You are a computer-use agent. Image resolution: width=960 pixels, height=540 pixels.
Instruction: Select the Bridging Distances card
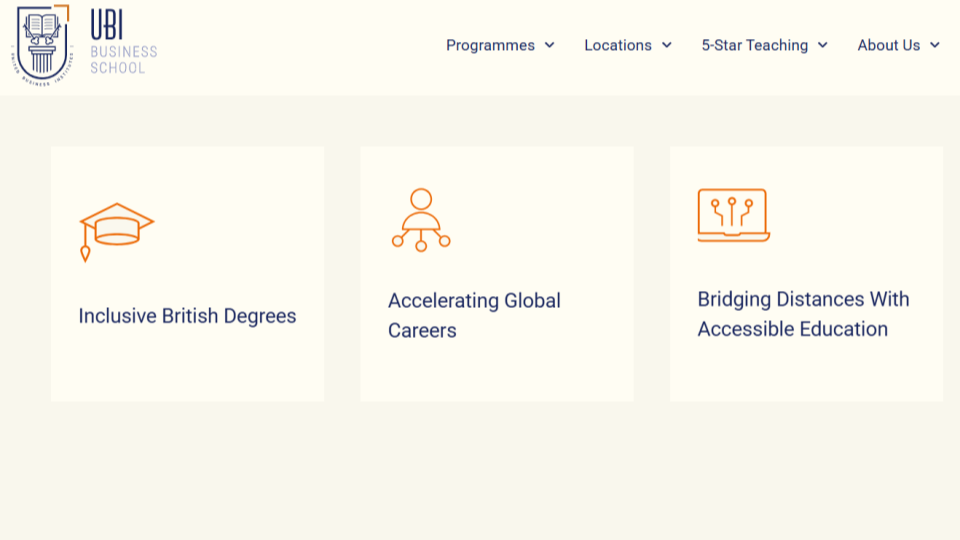pyautogui.click(x=806, y=274)
